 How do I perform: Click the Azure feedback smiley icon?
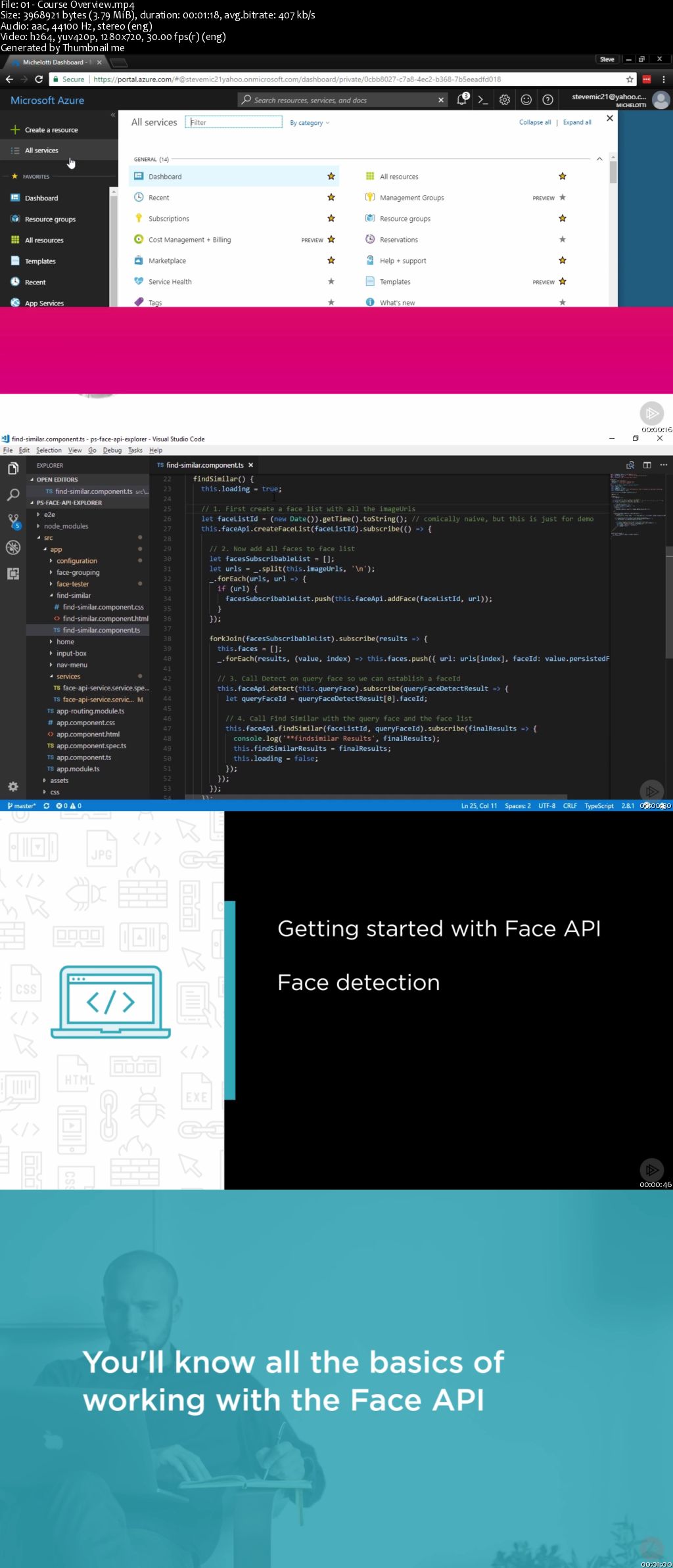coord(526,100)
